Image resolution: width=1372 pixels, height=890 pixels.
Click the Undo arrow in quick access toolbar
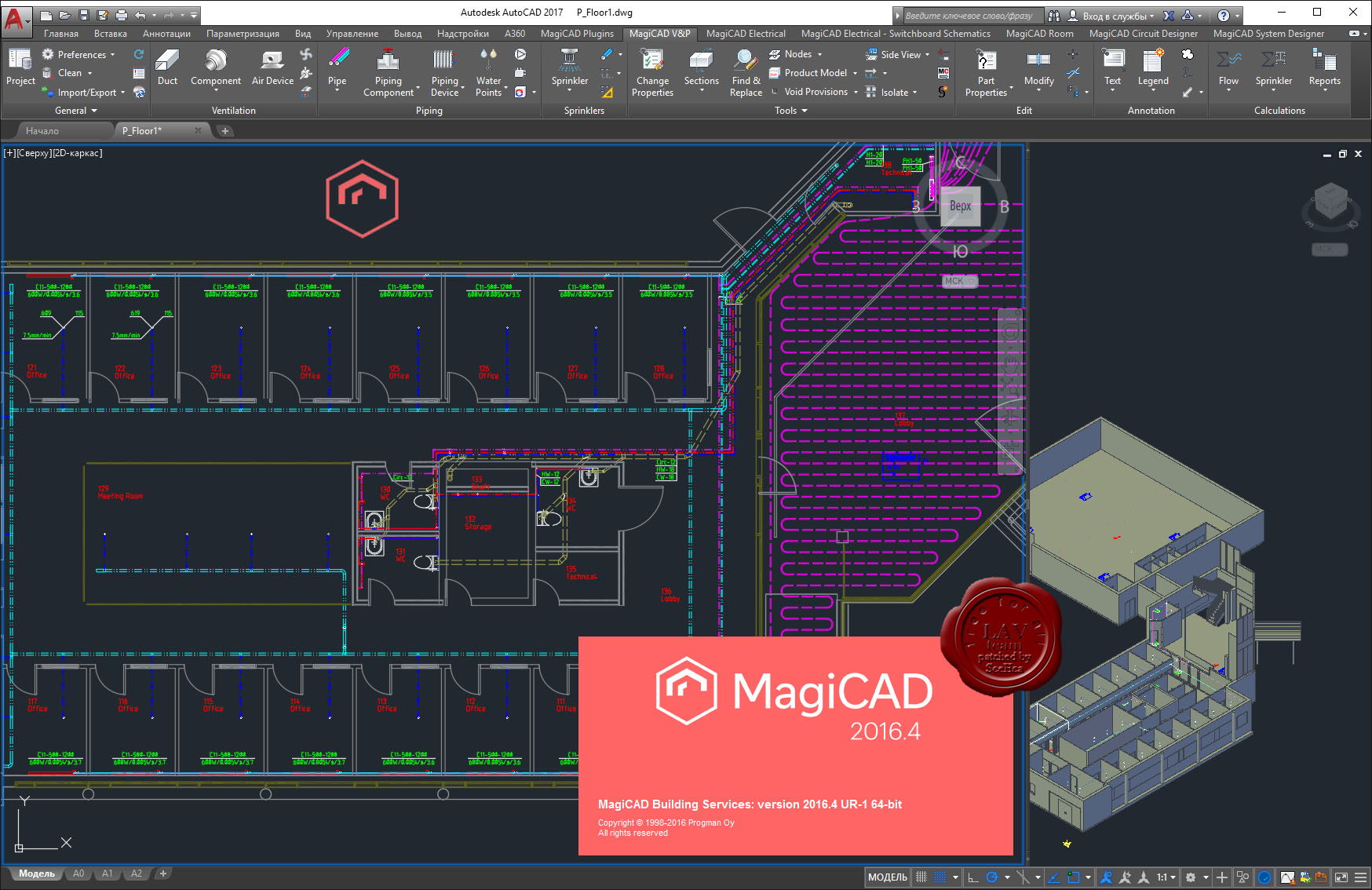click(140, 15)
